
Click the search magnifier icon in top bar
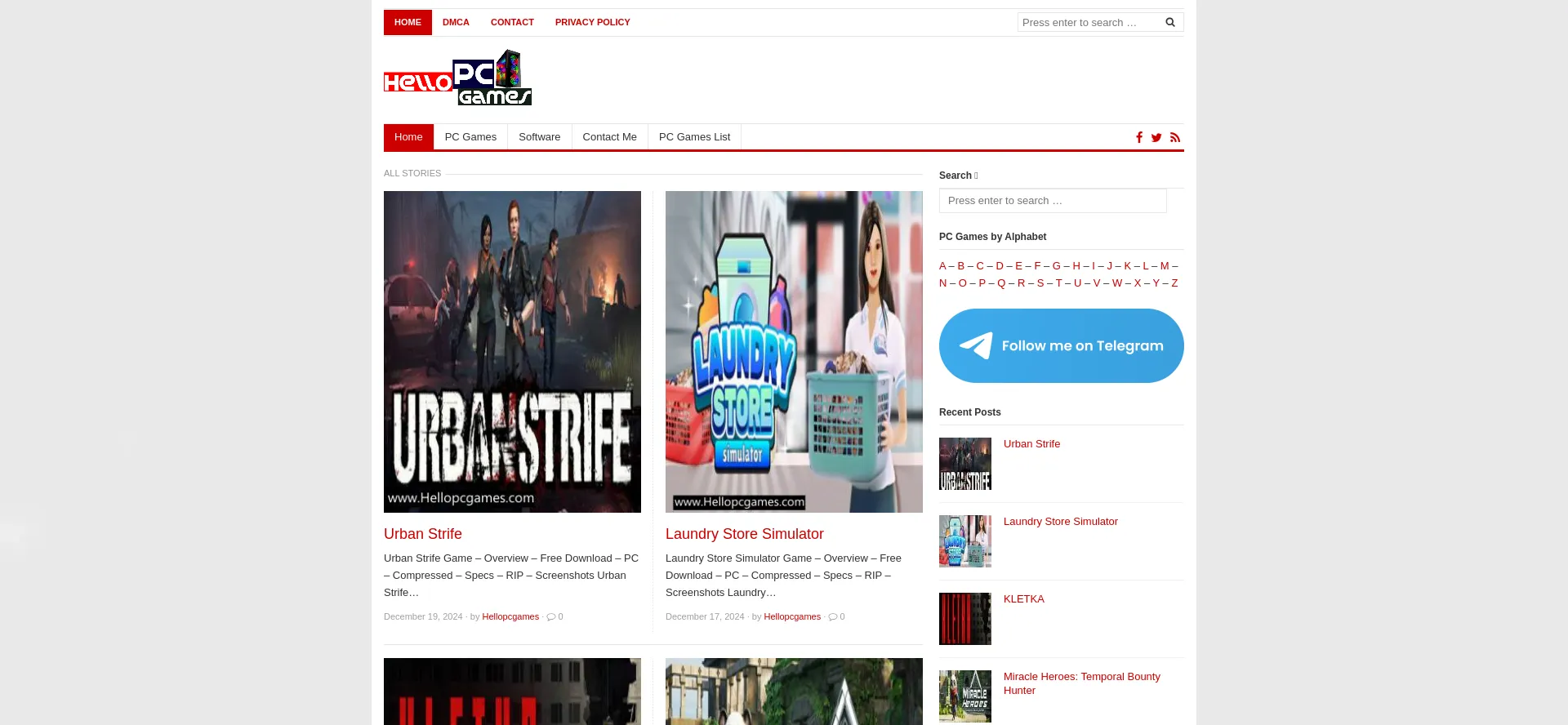tap(1170, 22)
